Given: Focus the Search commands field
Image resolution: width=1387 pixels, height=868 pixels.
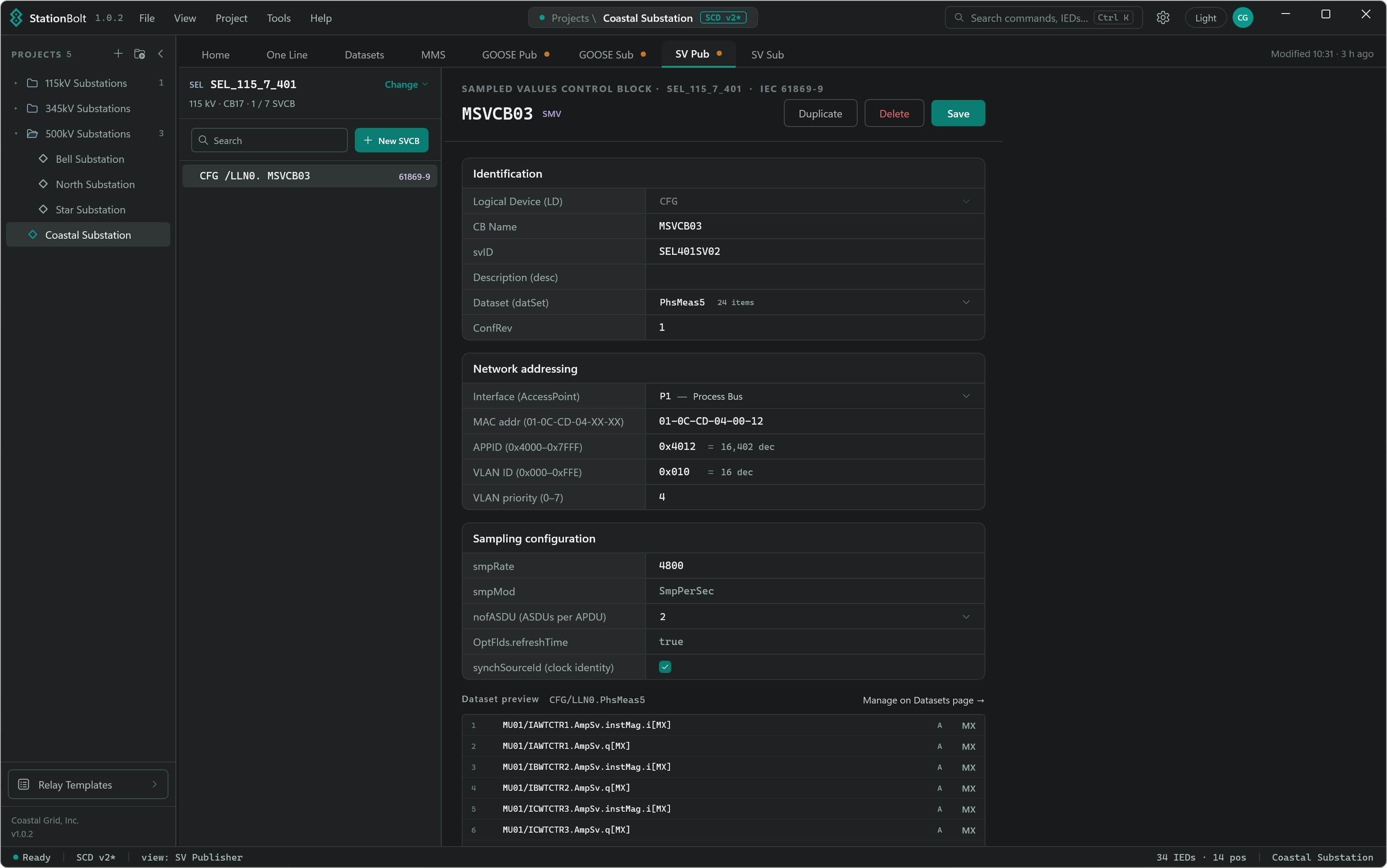Looking at the screenshot, I should (x=1043, y=18).
